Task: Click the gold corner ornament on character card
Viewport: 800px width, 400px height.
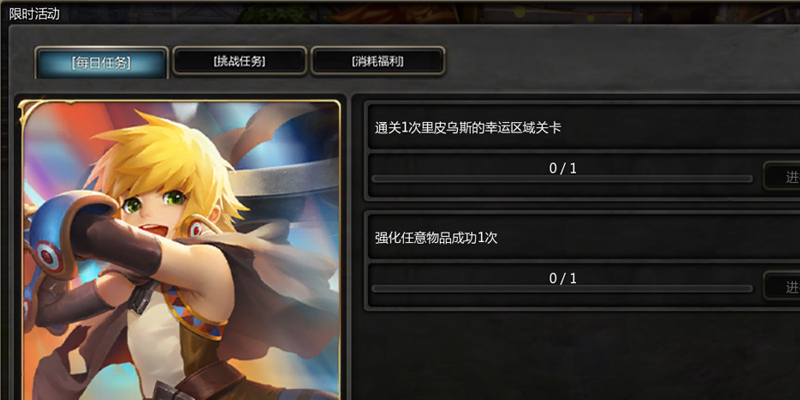Action: pos(29,111)
